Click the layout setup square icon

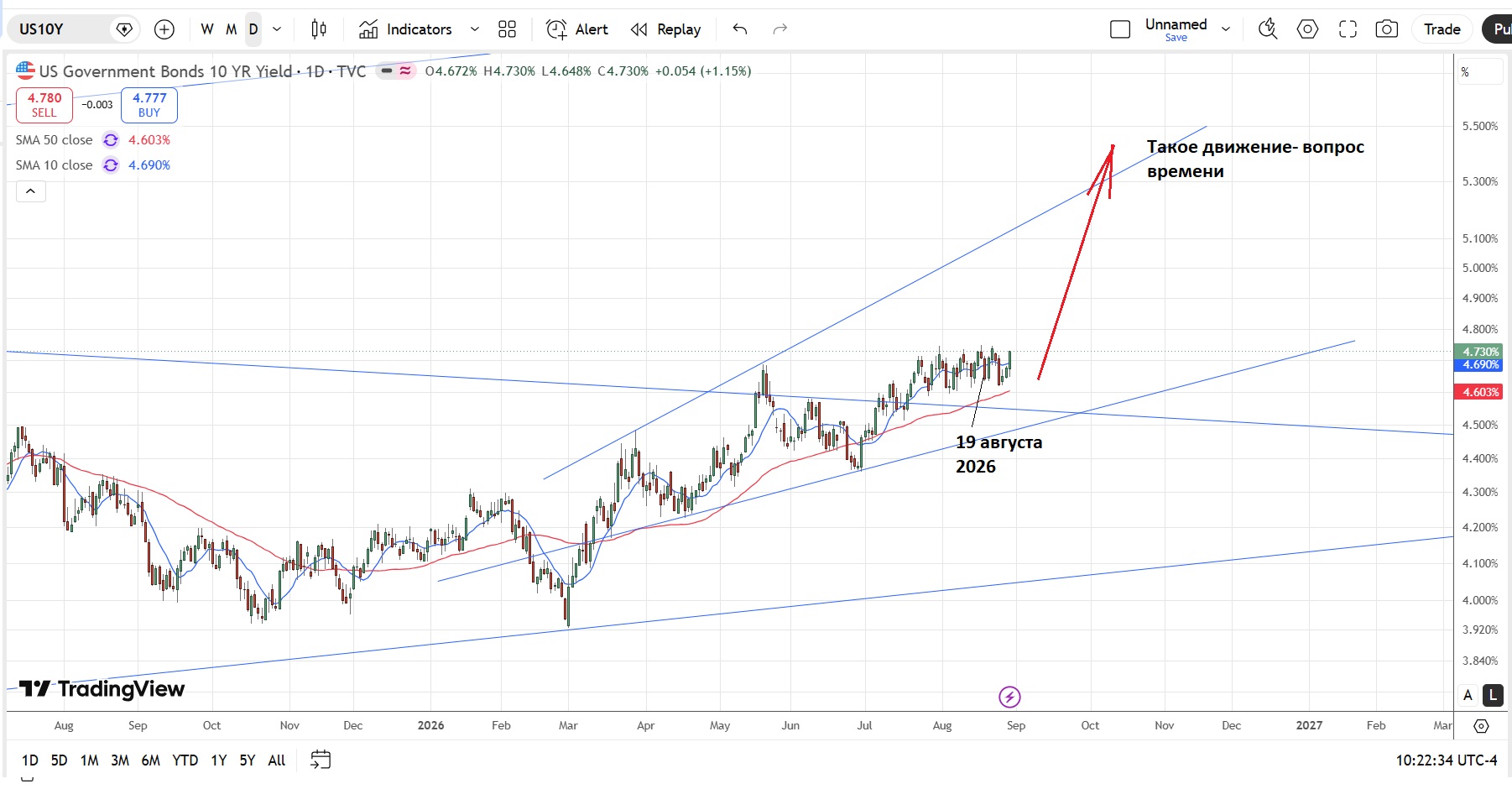coord(1120,29)
